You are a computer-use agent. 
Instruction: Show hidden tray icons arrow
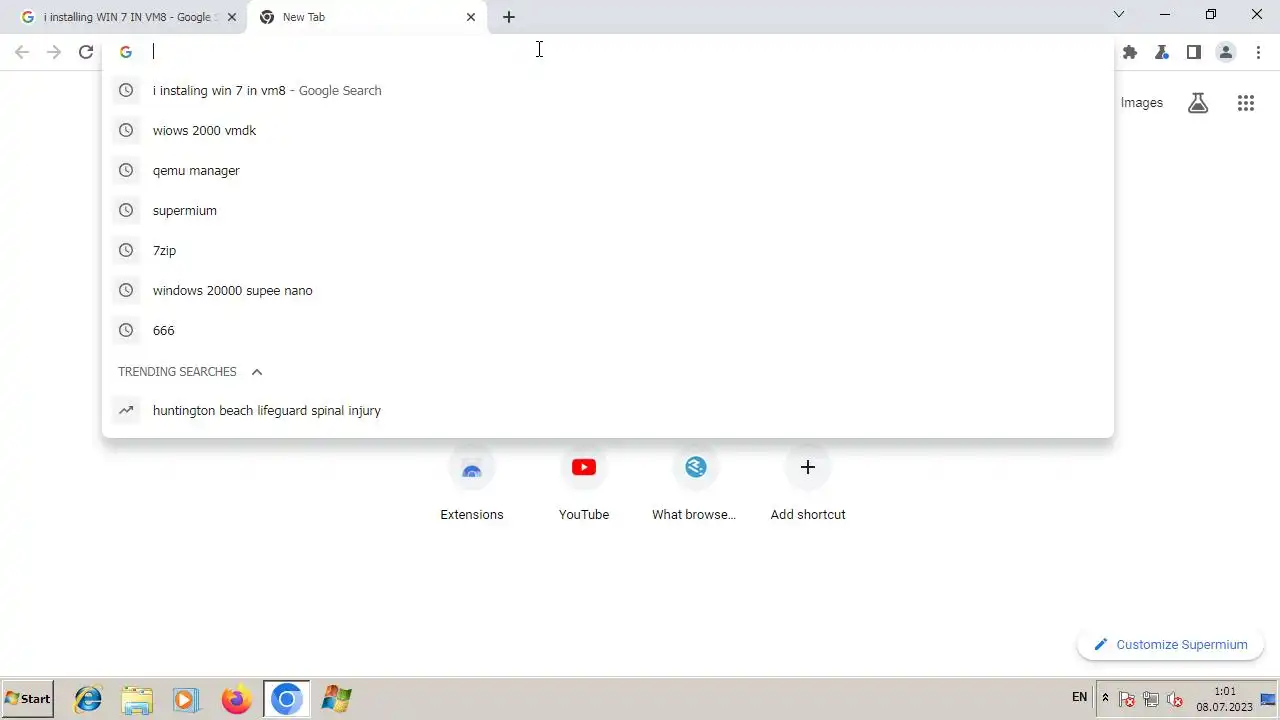click(1105, 698)
